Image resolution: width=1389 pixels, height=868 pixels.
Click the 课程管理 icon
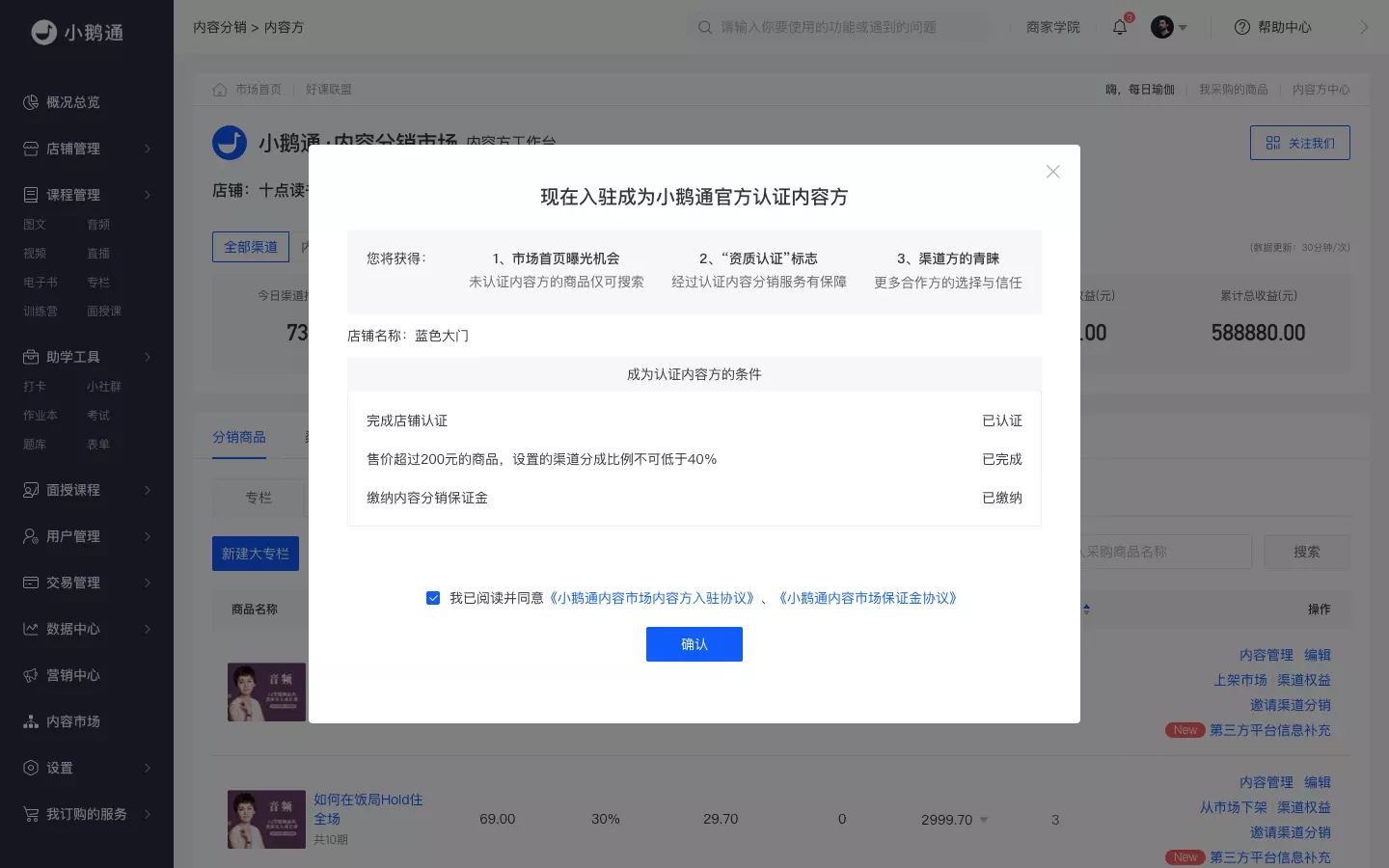(x=31, y=195)
